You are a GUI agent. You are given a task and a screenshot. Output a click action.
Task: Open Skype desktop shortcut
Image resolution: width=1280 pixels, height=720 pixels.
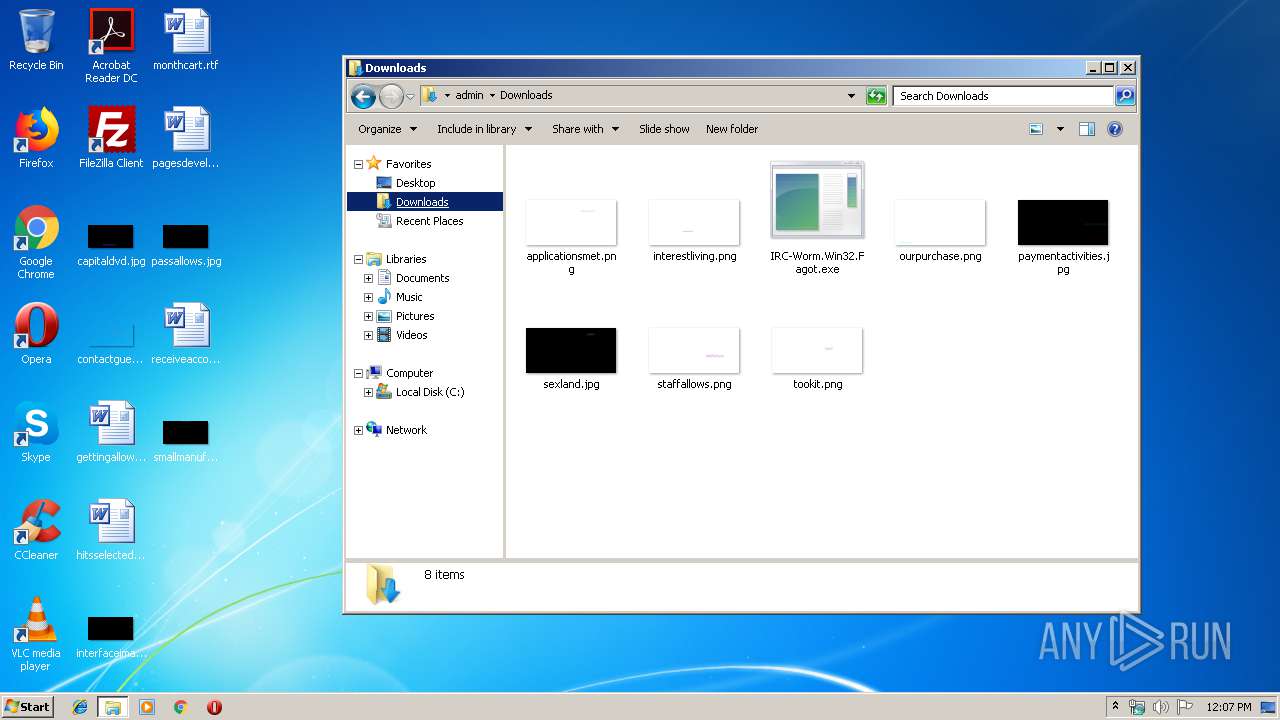click(x=36, y=431)
